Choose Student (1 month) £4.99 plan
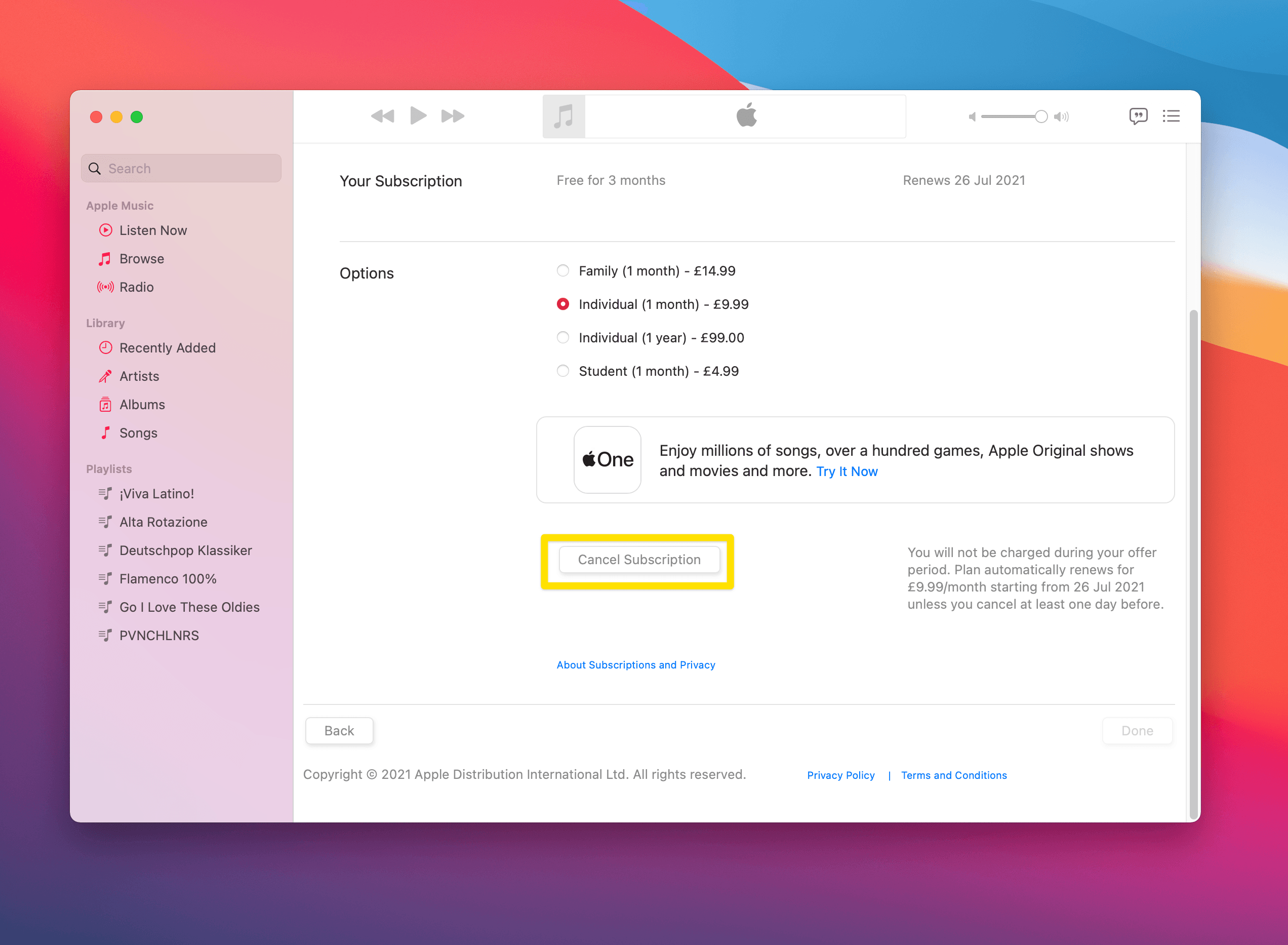 point(563,371)
